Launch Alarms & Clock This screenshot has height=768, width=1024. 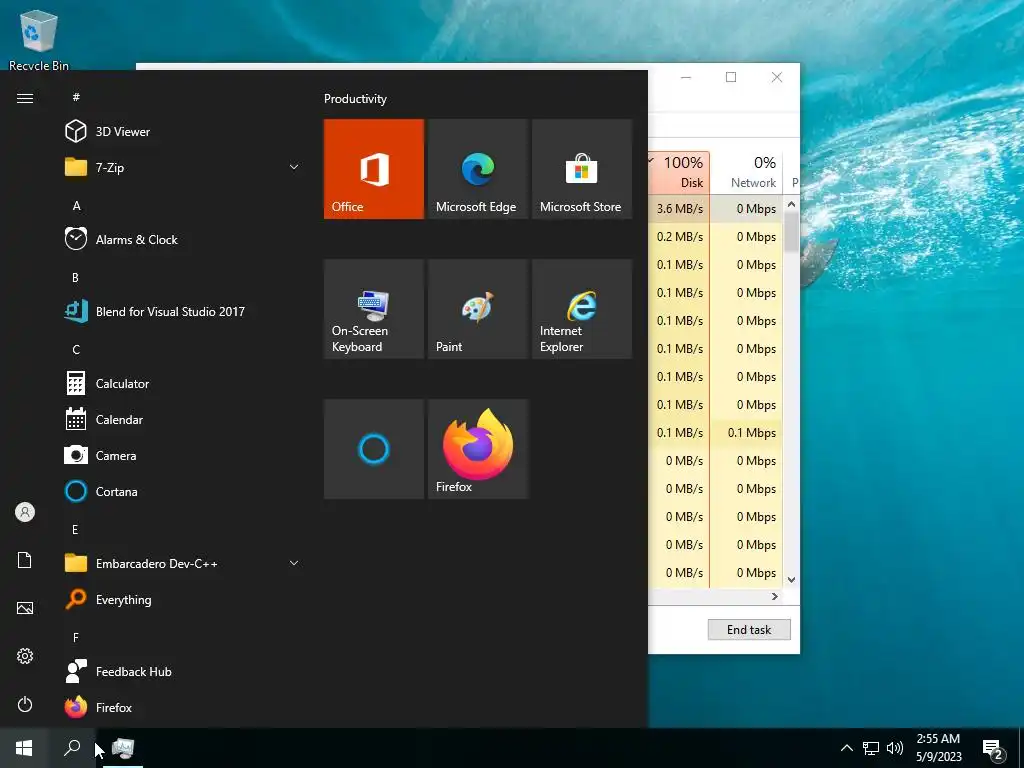tap(180, 239)
